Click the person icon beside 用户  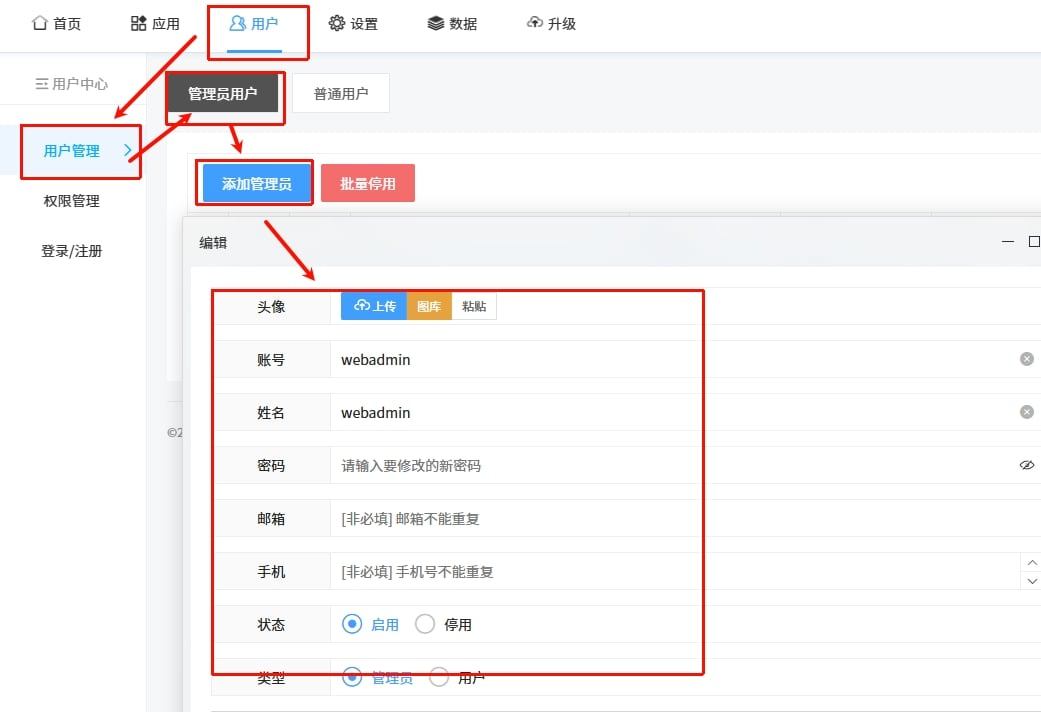tap(237, 23)
